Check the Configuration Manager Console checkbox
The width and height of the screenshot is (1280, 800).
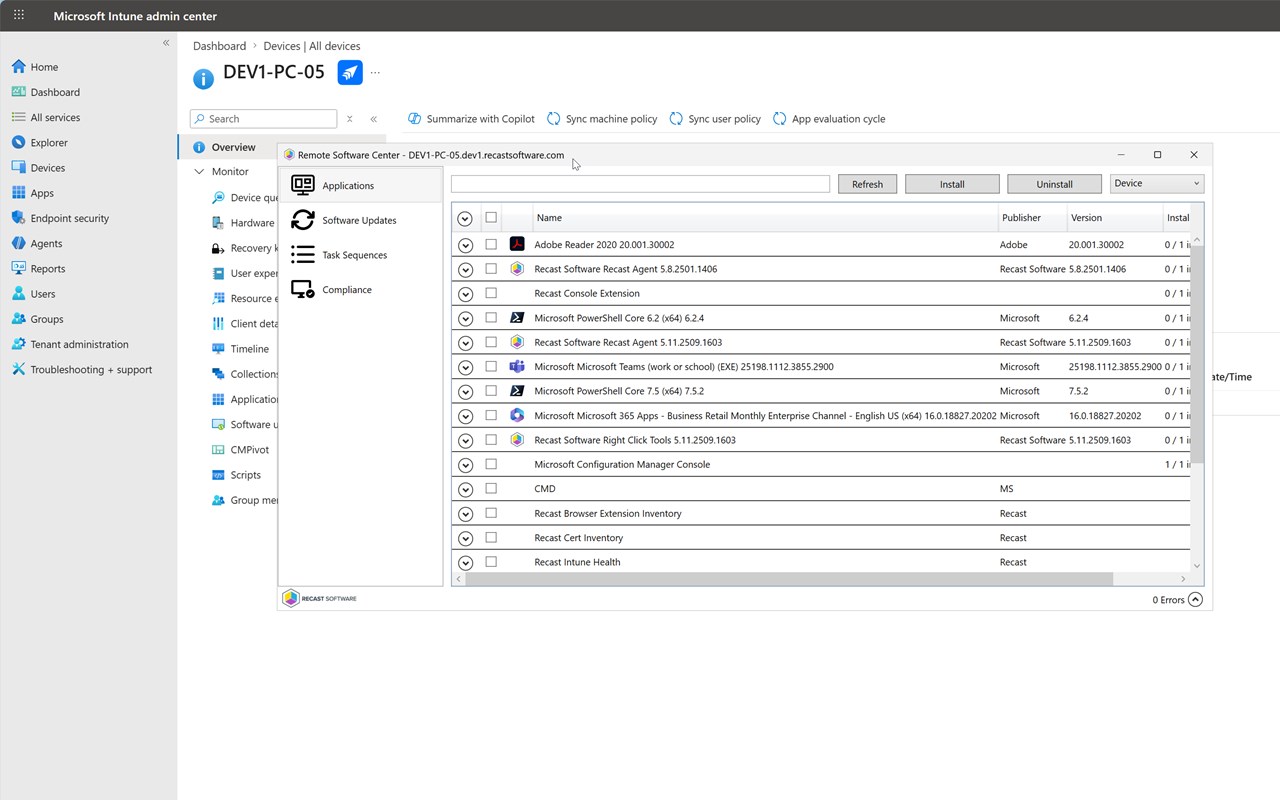pos(491,464)
